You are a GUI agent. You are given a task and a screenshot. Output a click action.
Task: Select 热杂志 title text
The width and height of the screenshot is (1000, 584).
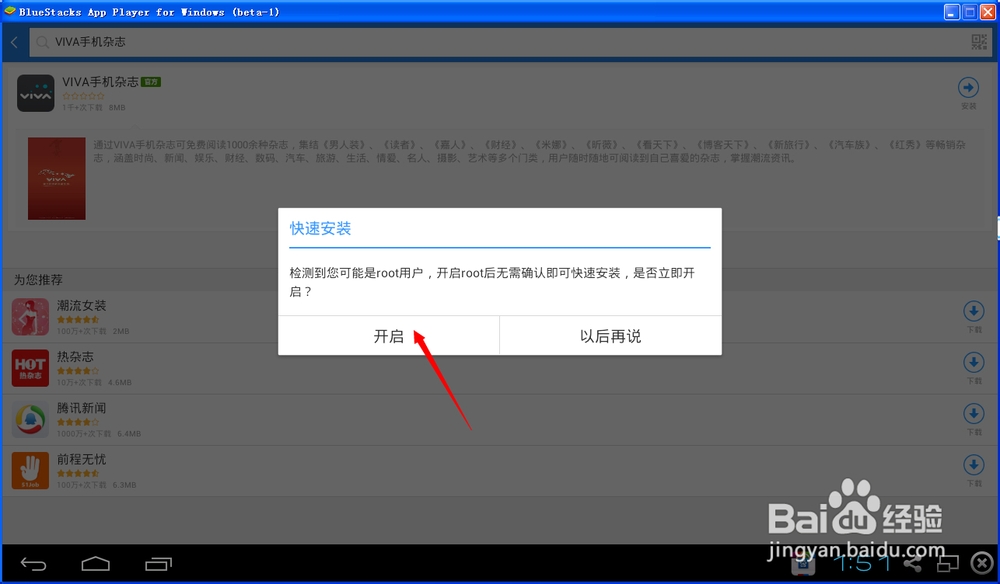coord(75,357)
